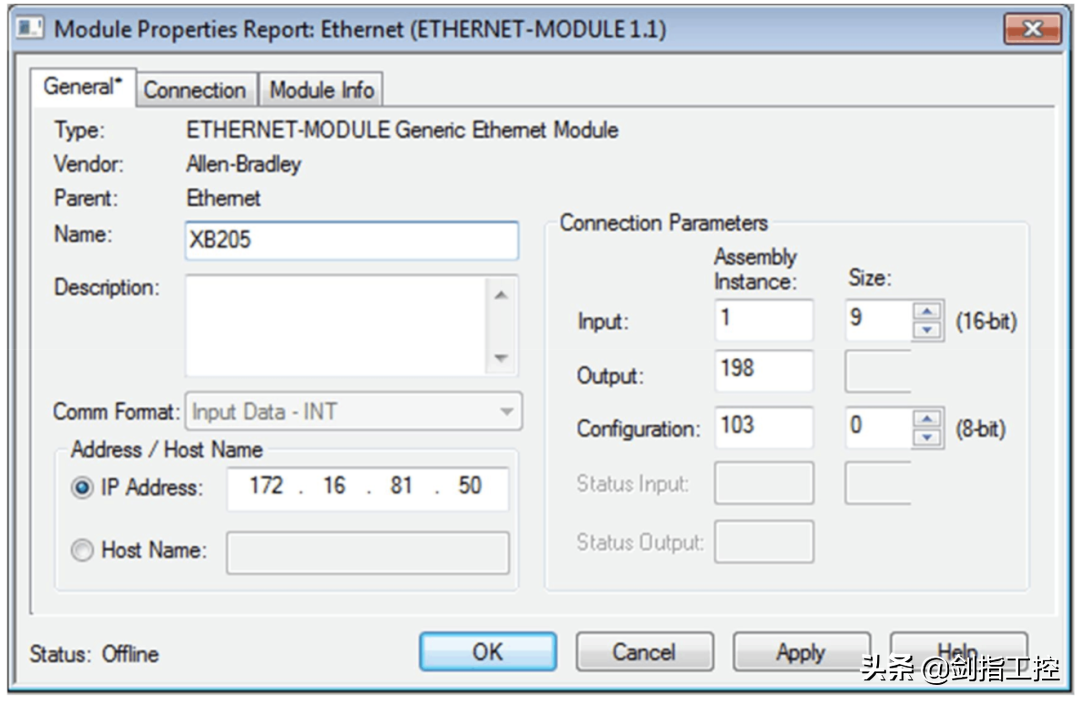Image resolution: width=1080 pixels, height=703 pixels.
Task: Click the dialog title bar module icon
Action: (x=30, y=28)
